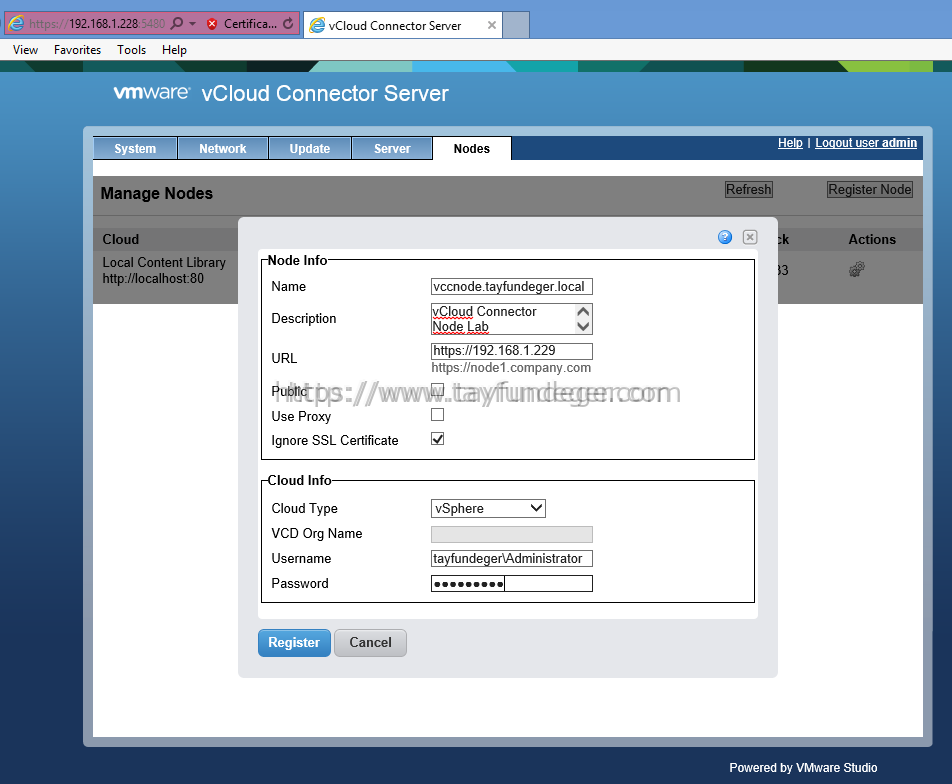
Task: Click the address bar search magnifier icon
Action: (177, 24)
